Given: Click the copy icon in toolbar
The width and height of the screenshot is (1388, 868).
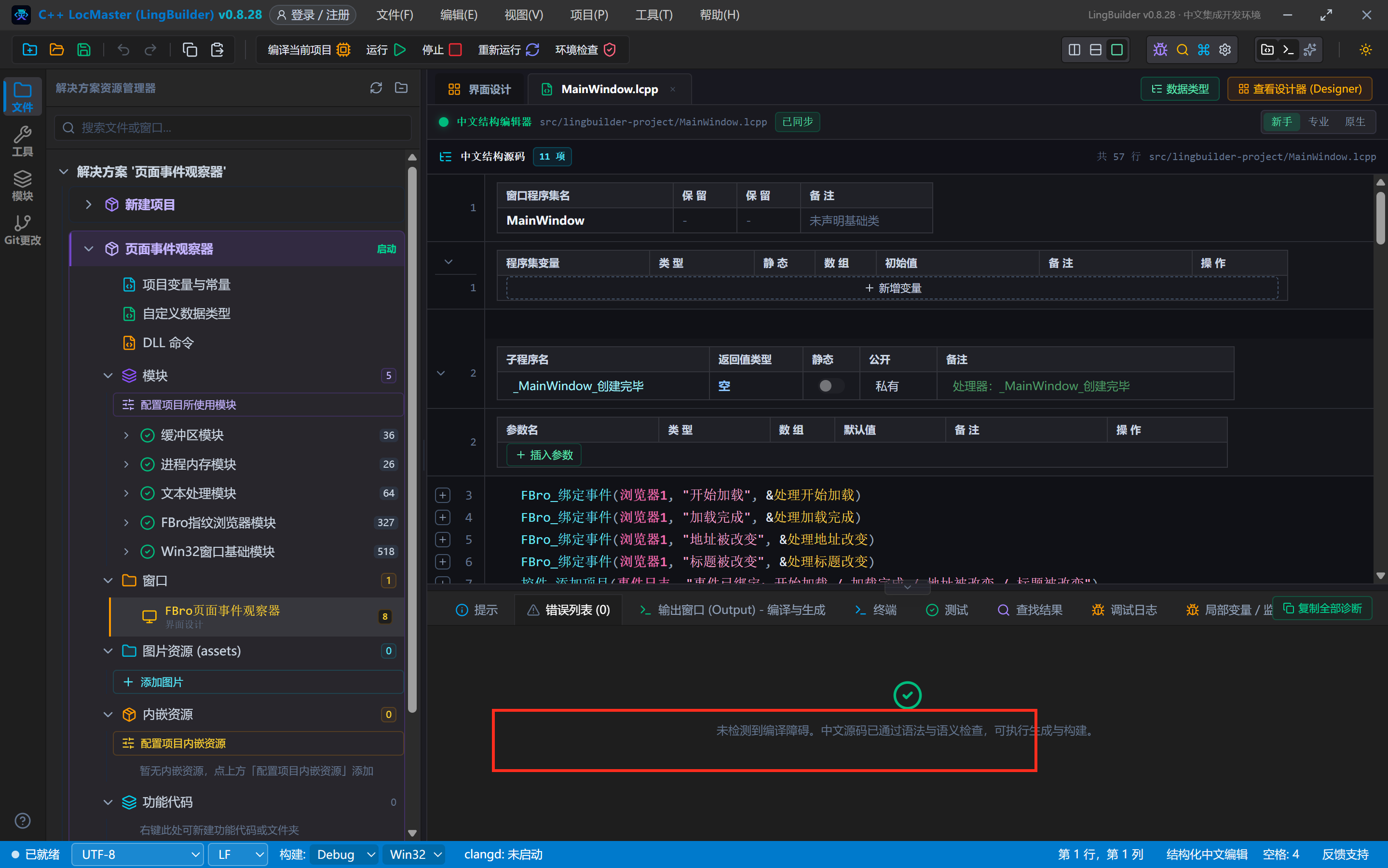Looking at the screenshot, I should click(190, 50).
